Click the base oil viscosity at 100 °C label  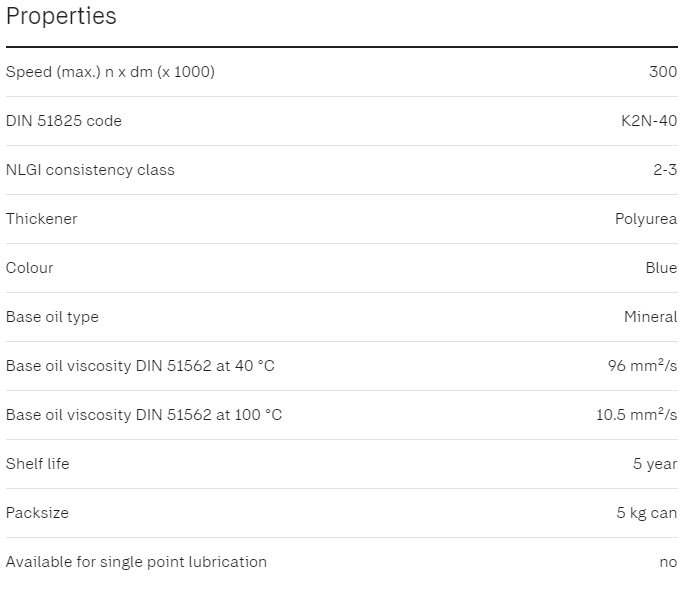coord(144,415)
